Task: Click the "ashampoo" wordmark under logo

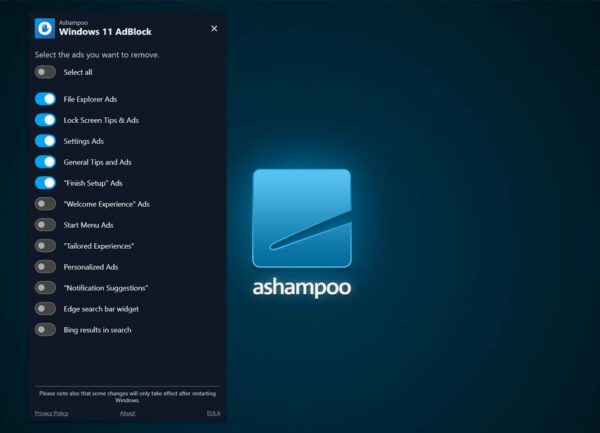Action: tap(302, 288)
